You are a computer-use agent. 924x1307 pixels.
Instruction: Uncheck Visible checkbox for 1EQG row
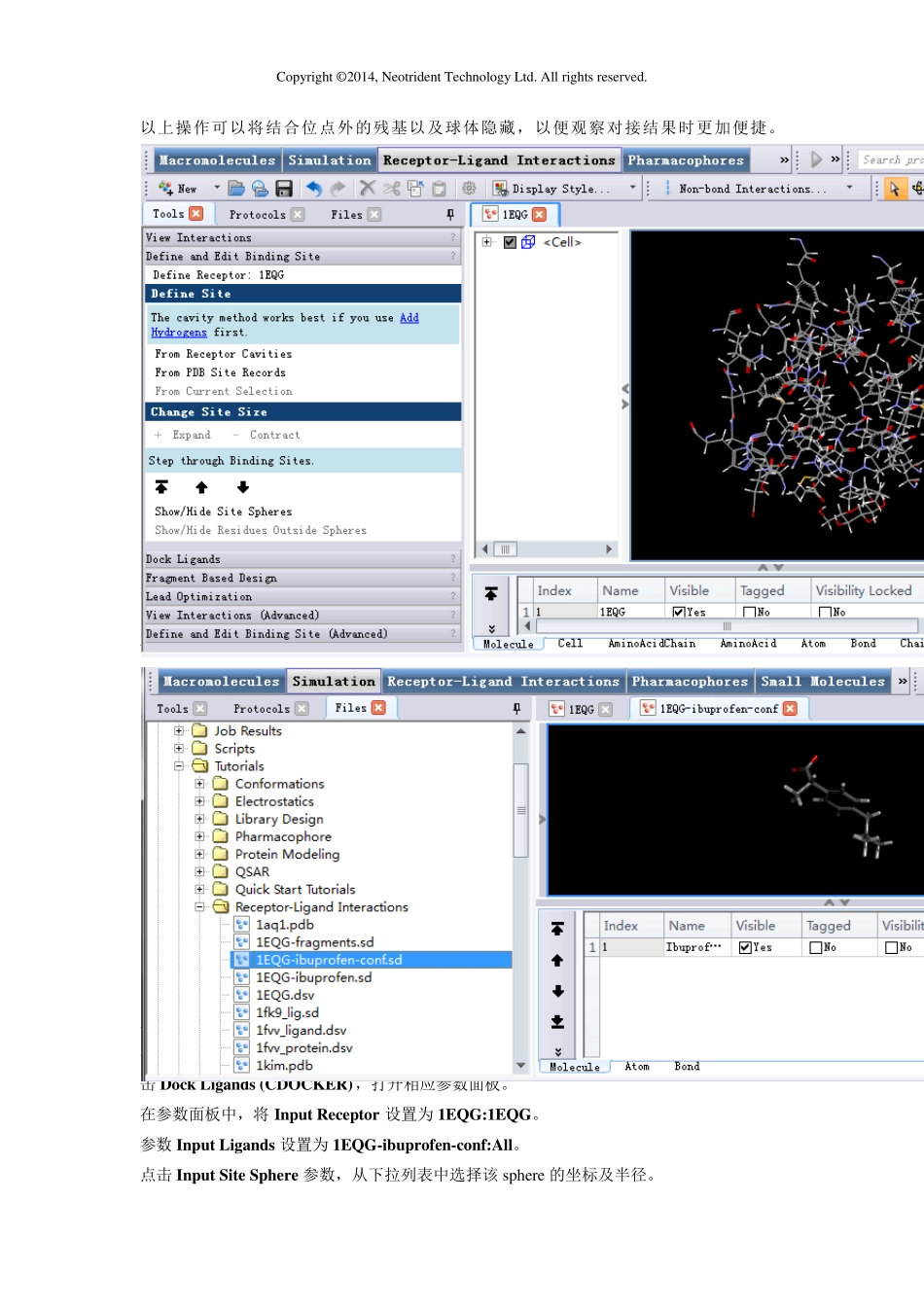coord(679,612)
